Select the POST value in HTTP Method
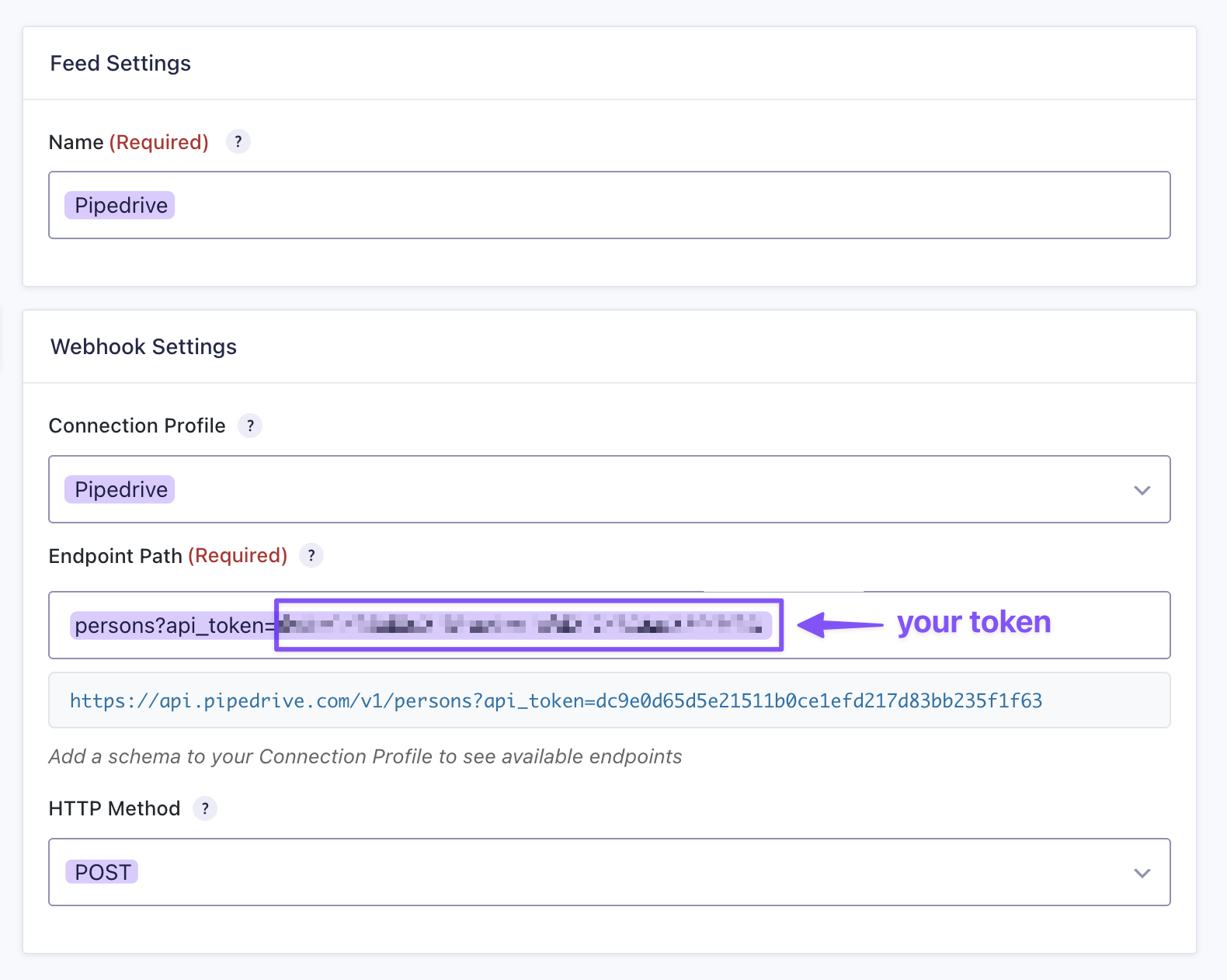1227x980 pixels. 103,872
